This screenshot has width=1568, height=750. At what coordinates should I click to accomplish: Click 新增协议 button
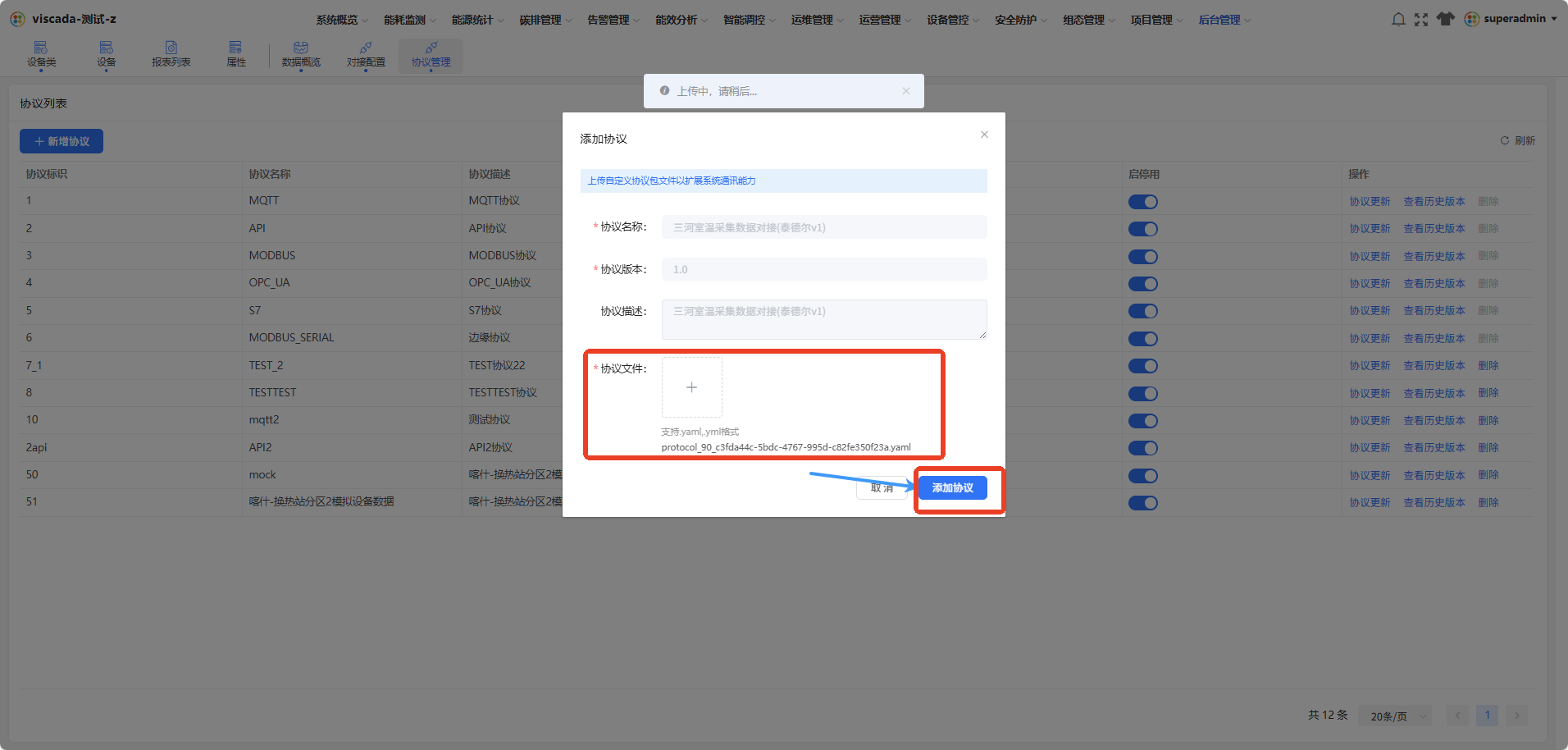(62, 141)
